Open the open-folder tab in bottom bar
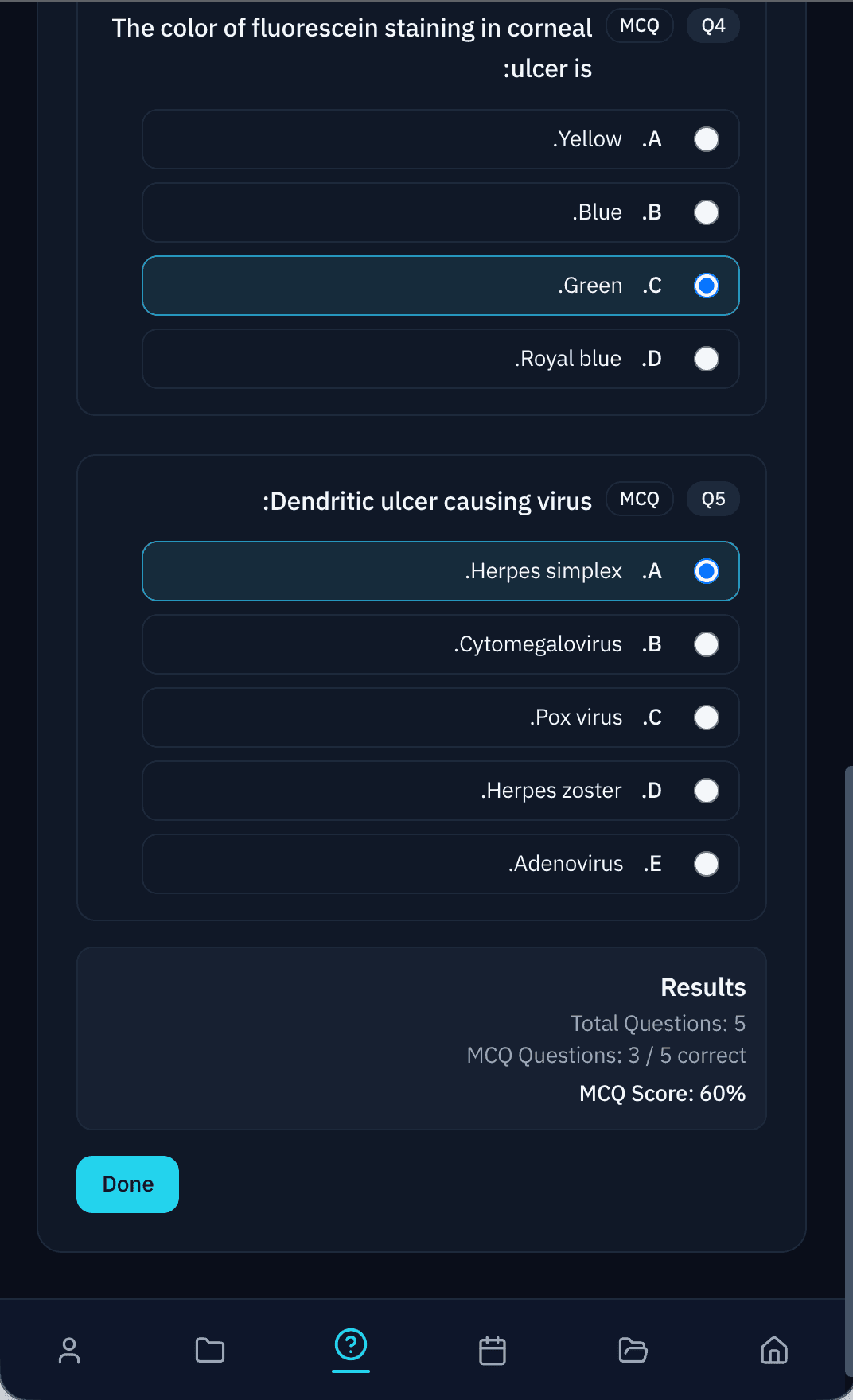Viewport: 853px width, 1400px height. pyautogui.click(x=633, y=1350)
